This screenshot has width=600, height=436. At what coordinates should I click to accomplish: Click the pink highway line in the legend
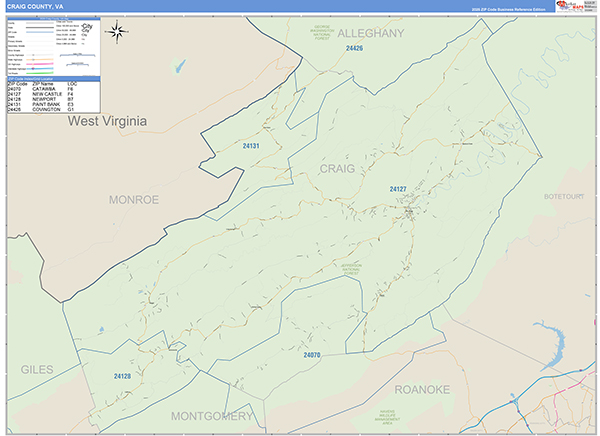pos(40,64)
